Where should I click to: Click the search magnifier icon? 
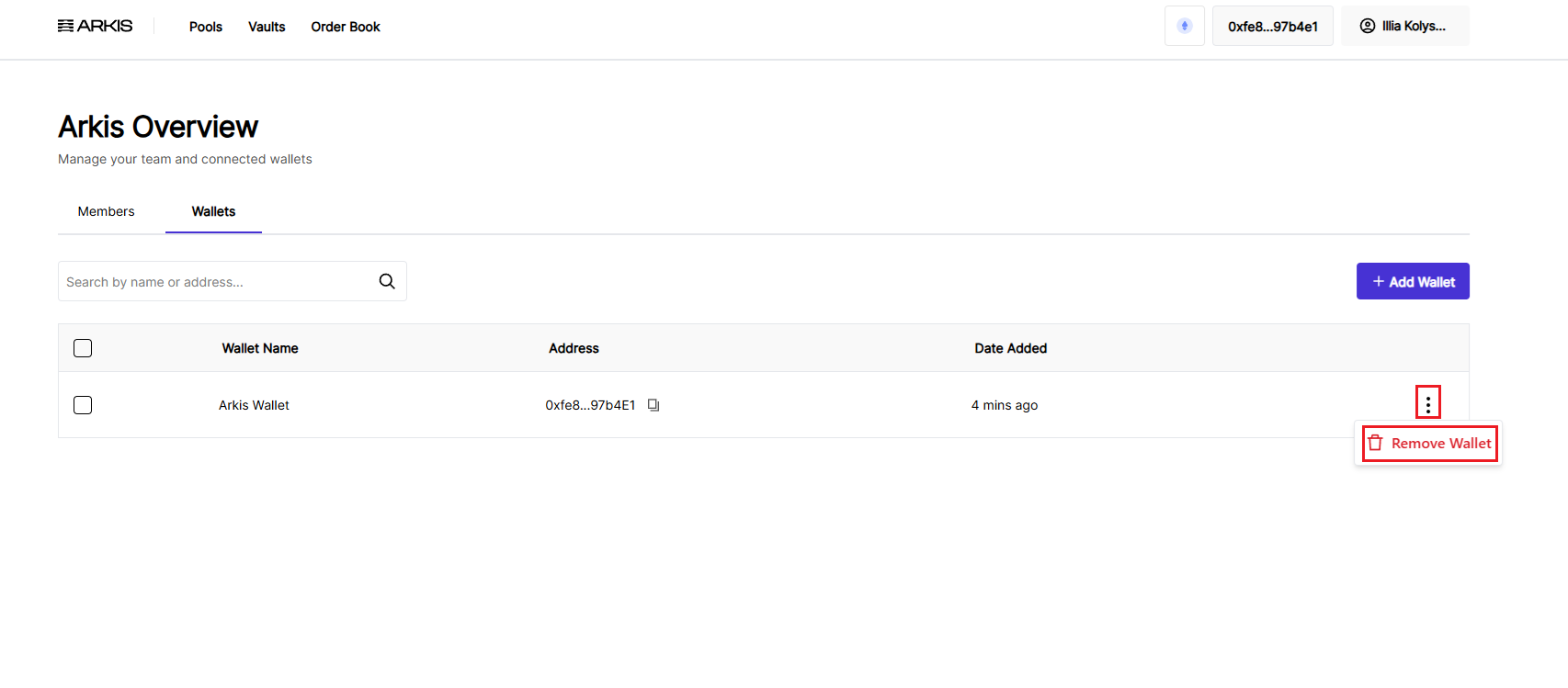387,281
